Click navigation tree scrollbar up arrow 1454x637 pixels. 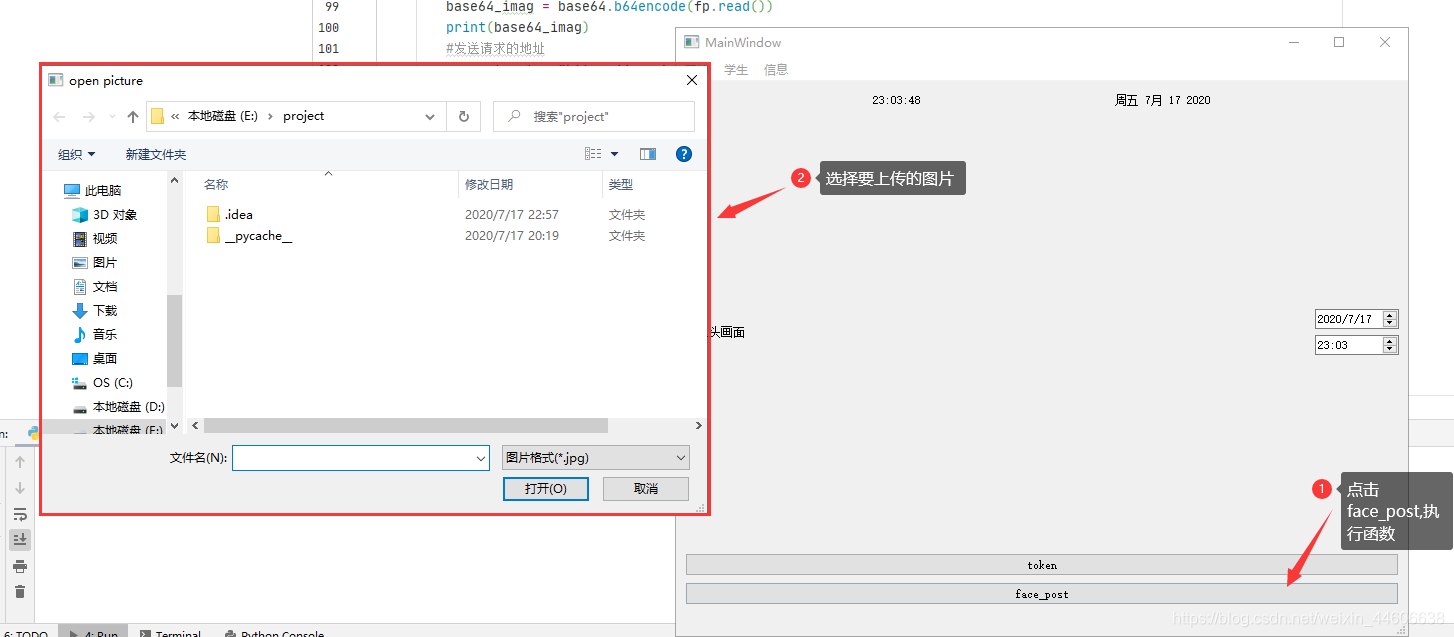(175, 181)
